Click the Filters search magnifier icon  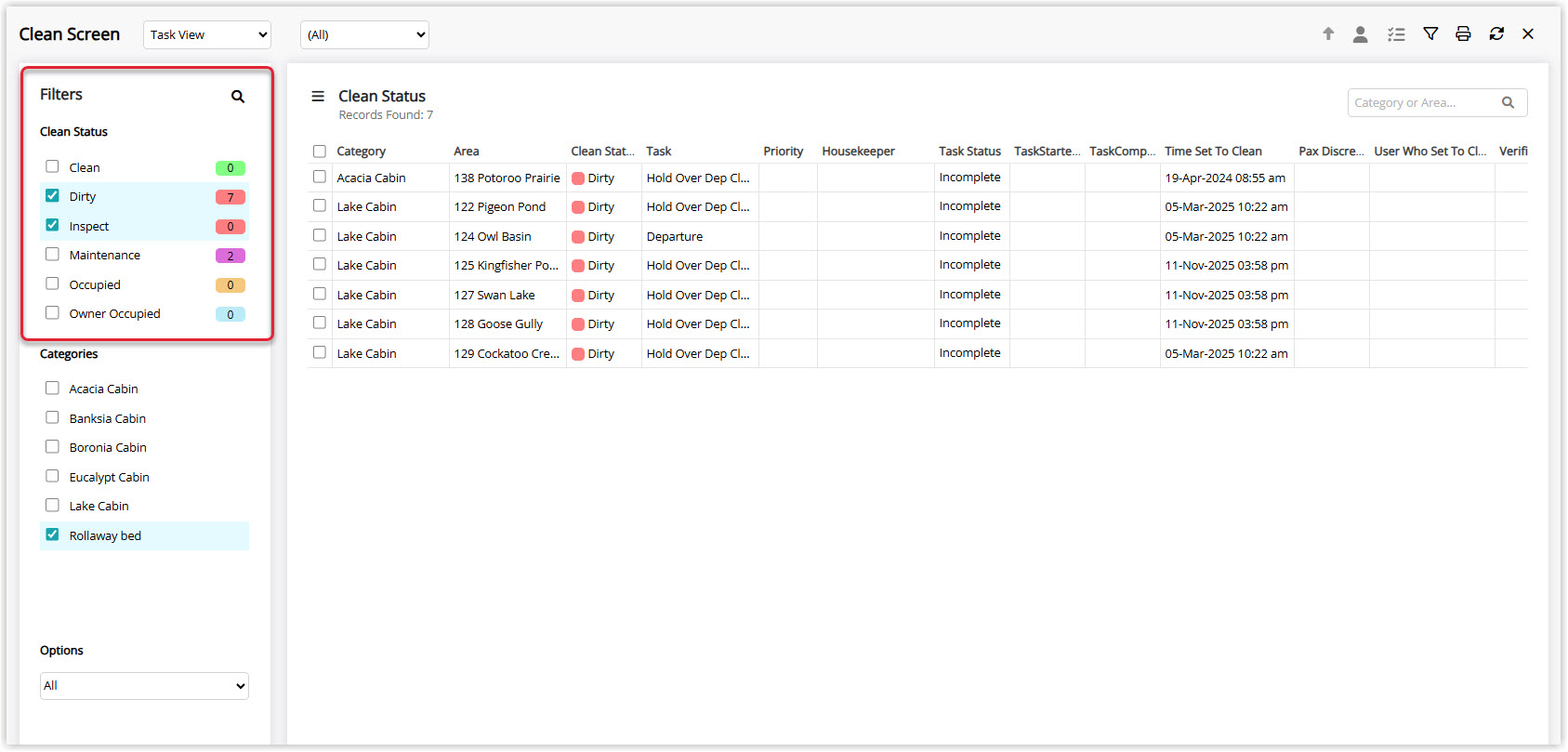(x=238, y=96)
